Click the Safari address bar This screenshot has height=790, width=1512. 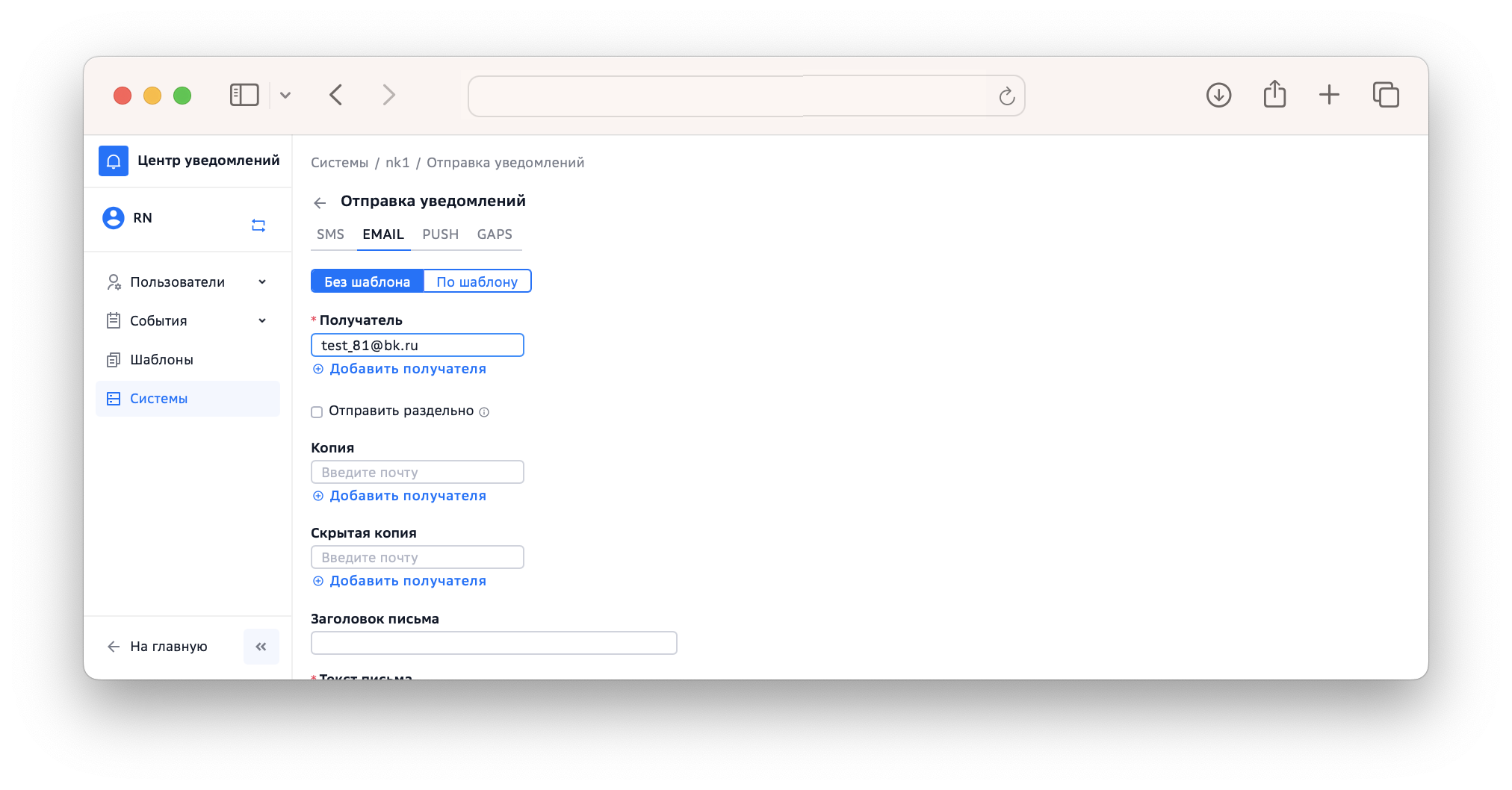[746, 96]
